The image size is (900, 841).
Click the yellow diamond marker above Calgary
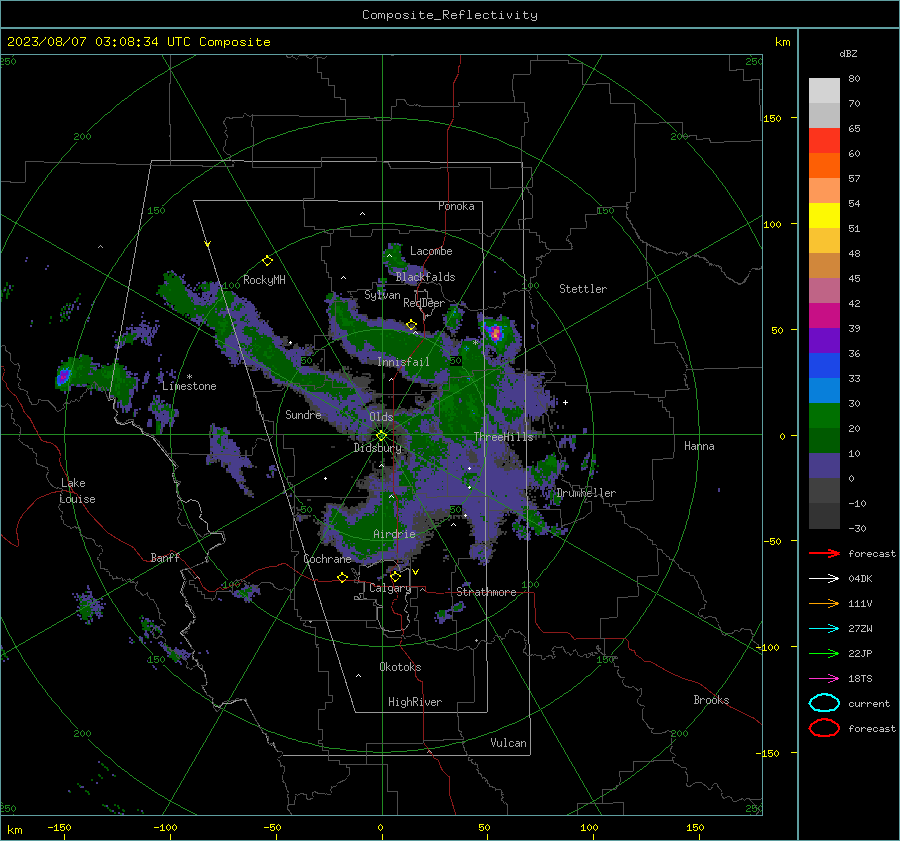point(395,576)
